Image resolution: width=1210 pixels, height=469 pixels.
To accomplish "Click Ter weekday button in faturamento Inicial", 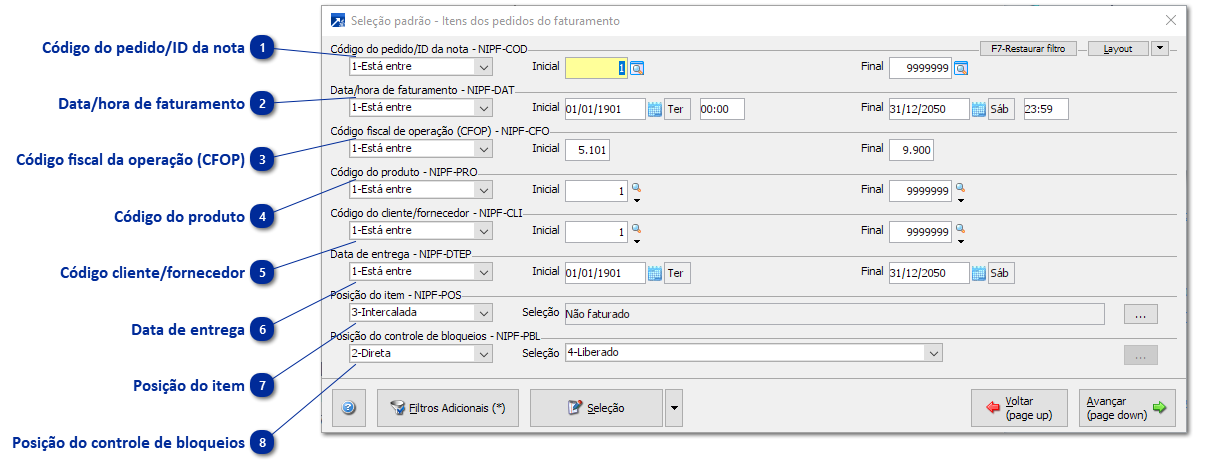I will (x=677, y=108).
